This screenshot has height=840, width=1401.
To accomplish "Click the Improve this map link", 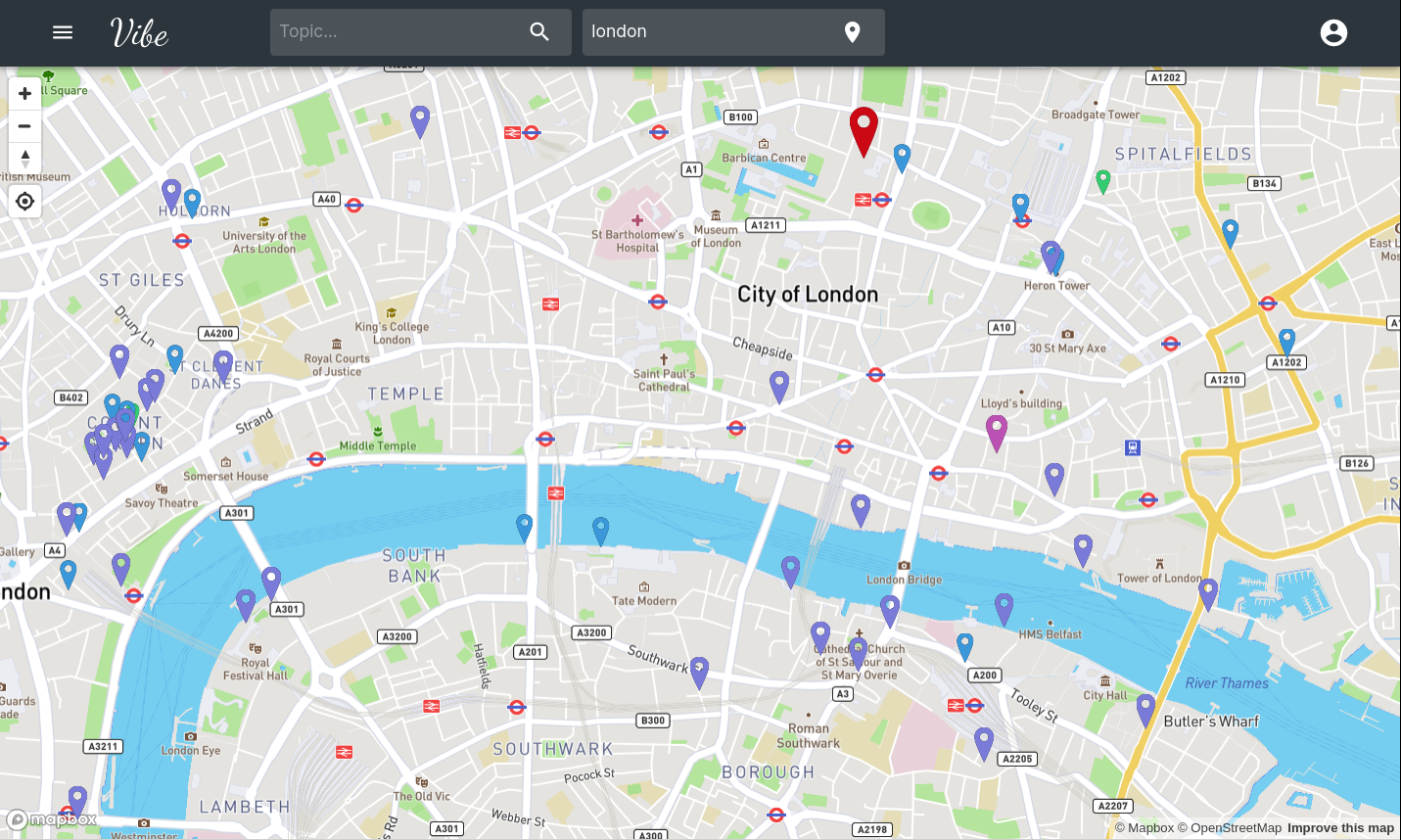I will point(1340,828).
